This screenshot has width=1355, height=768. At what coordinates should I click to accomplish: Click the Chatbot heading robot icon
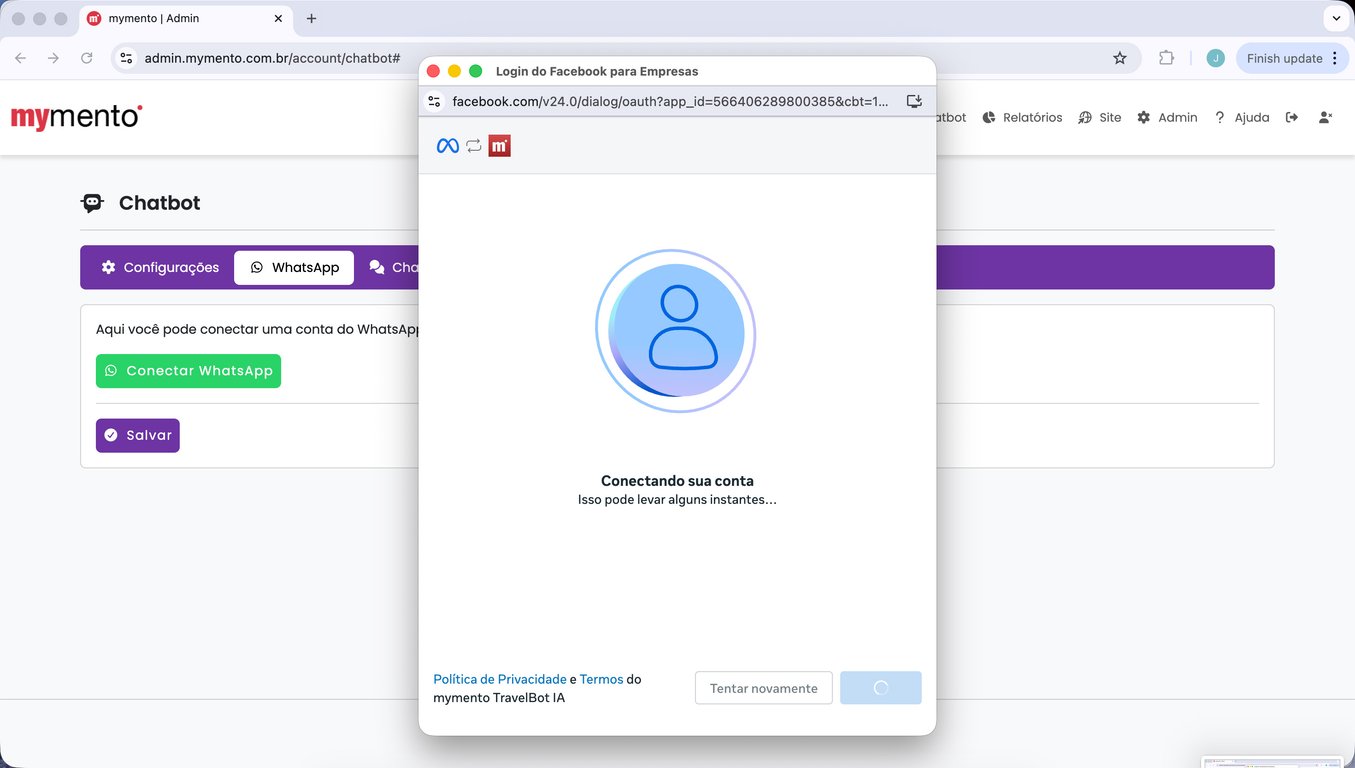pyautogui.click(x=92, y=203)
